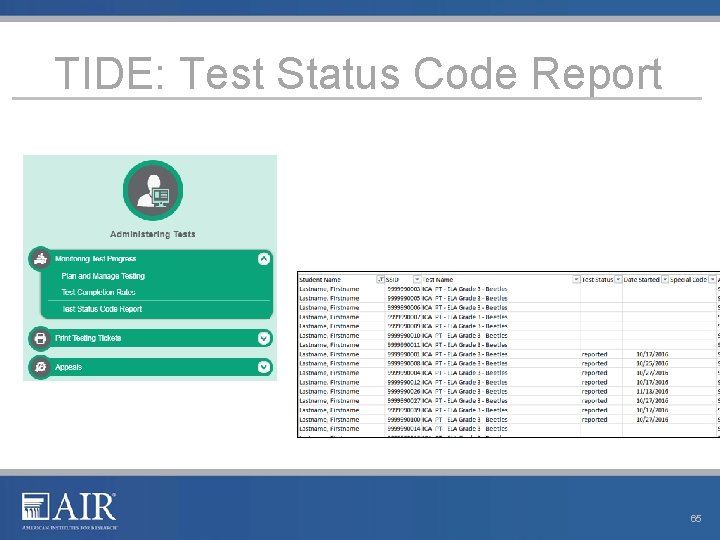Image resolution: width=720 pixels, height=540 pixels.
Task: Open the Special Code column filter dropdown
Action: pos(712,279)
